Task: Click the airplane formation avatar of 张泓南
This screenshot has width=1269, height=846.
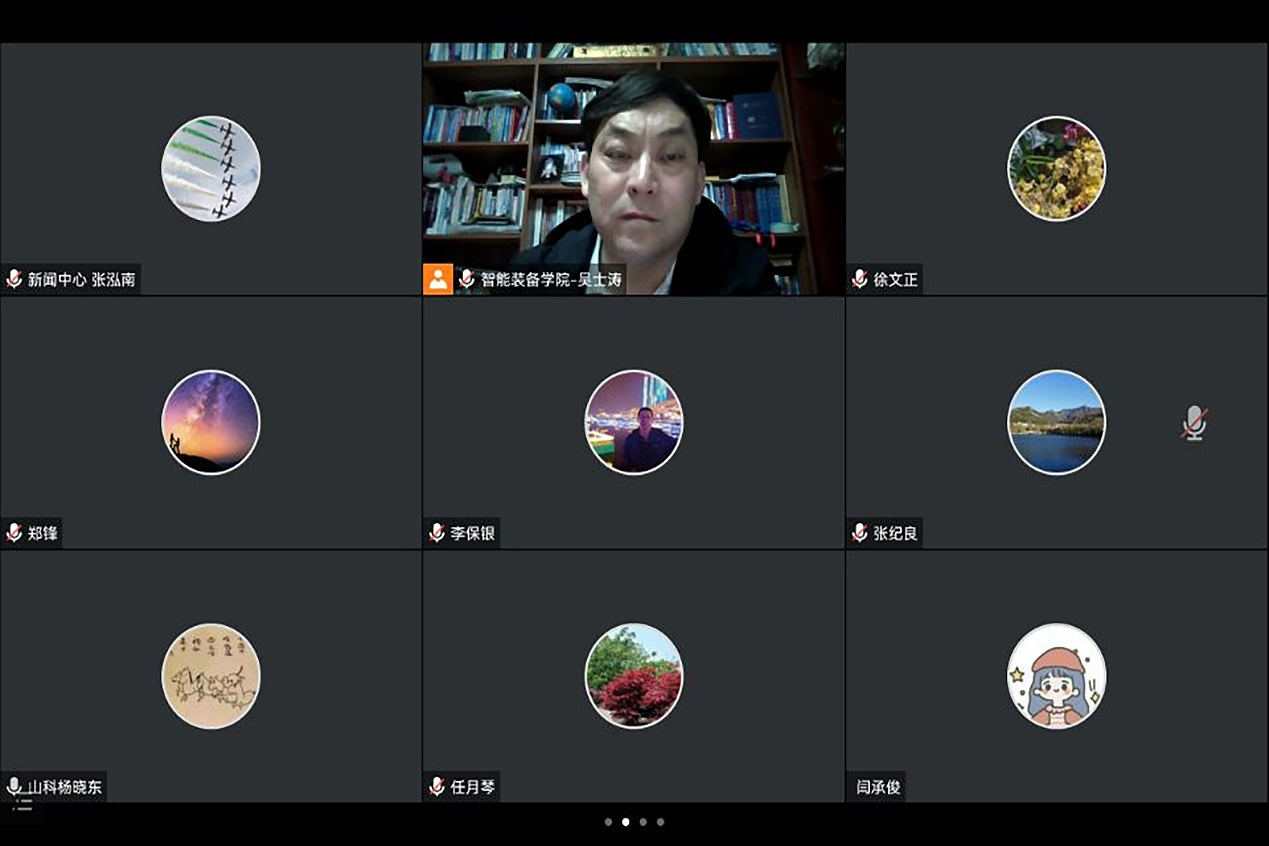Action: point(211,168)
